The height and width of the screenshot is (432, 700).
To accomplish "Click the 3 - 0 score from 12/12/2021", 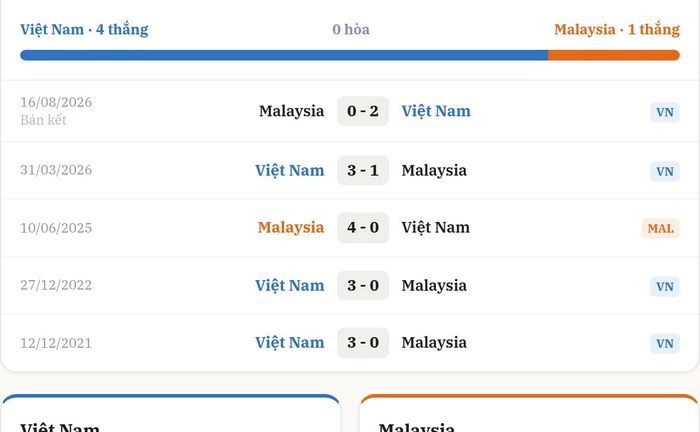I will click(x=363, y=342).
